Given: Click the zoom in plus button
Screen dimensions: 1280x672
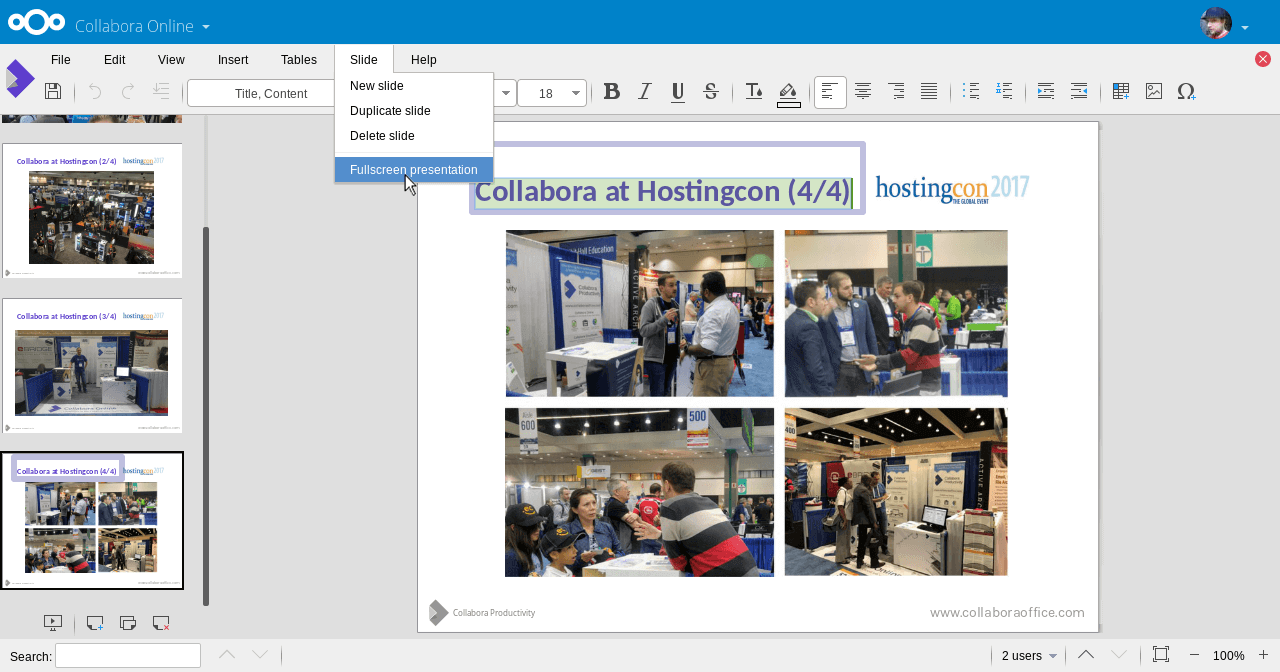Looking at the screenshot, I should (x=1264, y=655).
